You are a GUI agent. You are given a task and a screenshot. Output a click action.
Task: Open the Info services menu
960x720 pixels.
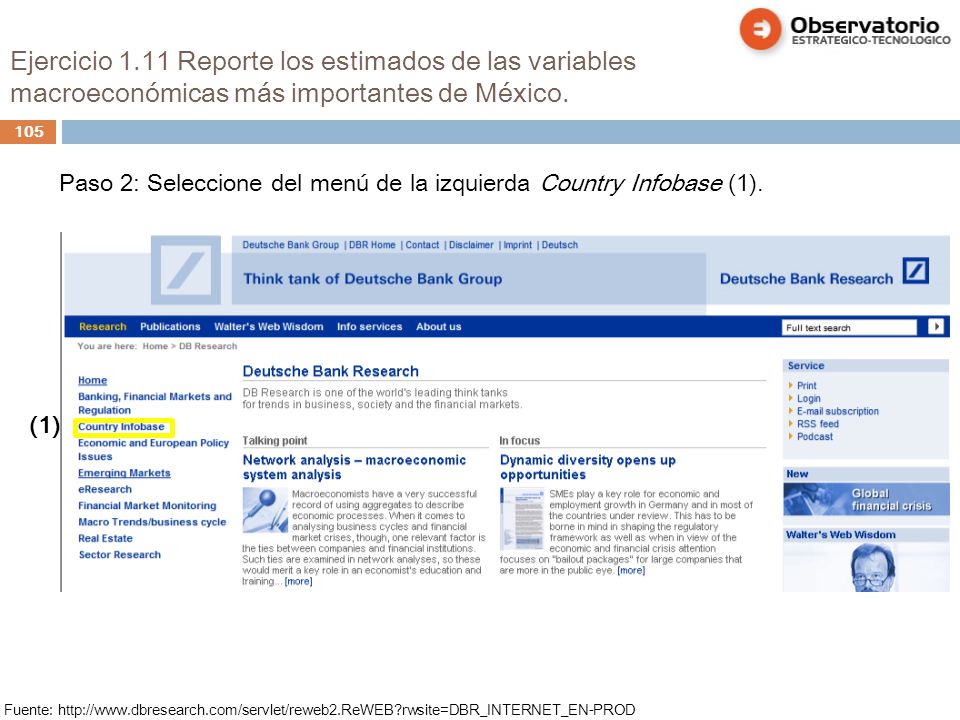[x=370, y=326]
